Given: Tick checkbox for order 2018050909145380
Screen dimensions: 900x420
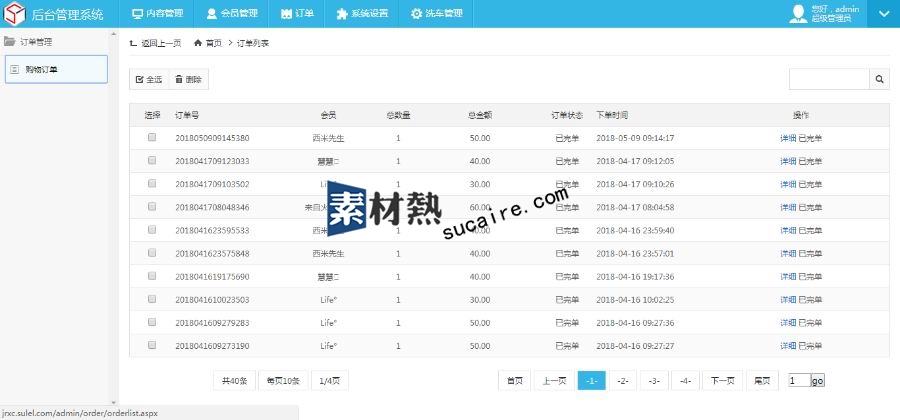Looking at the screenshot, I should point(152,138).
